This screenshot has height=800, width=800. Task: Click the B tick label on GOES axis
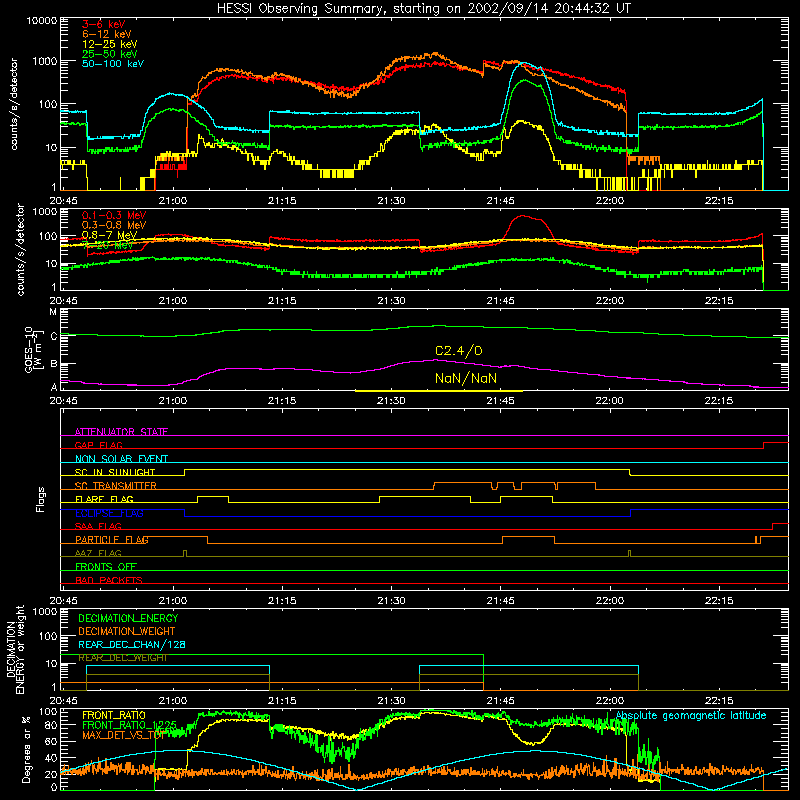coord(54,364)
